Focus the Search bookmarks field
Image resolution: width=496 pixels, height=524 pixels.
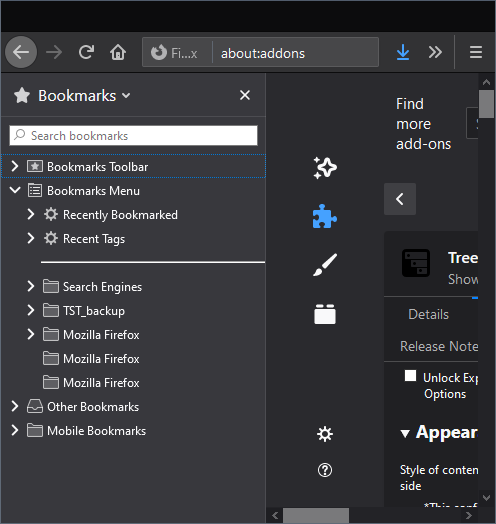[133, 136]
